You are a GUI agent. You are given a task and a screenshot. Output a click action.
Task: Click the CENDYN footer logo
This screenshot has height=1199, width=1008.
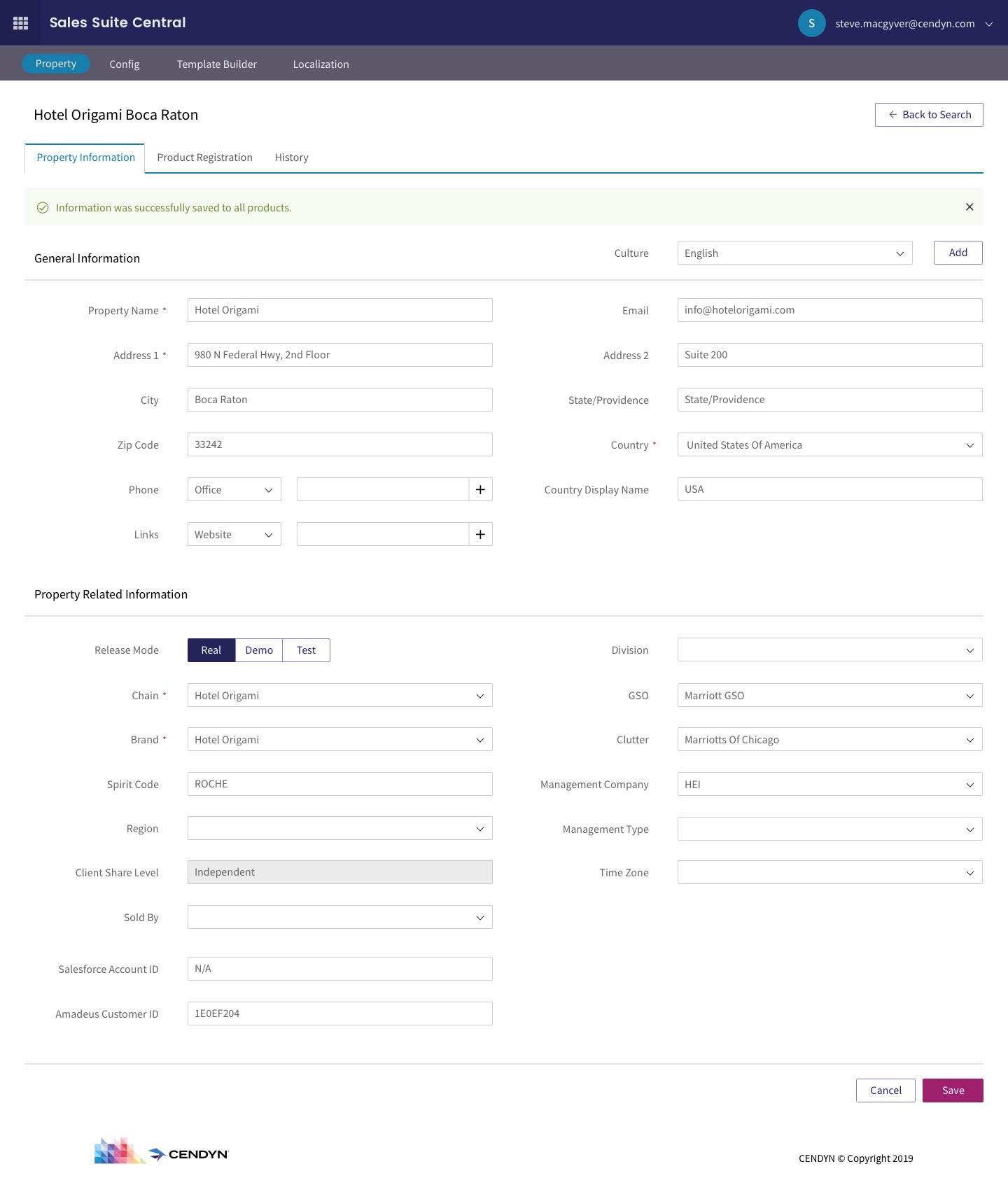162,1151
